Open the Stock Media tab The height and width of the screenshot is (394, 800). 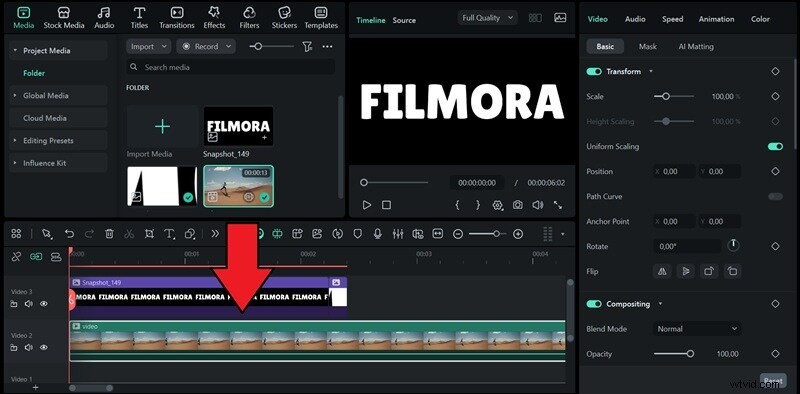click(64, 18)
